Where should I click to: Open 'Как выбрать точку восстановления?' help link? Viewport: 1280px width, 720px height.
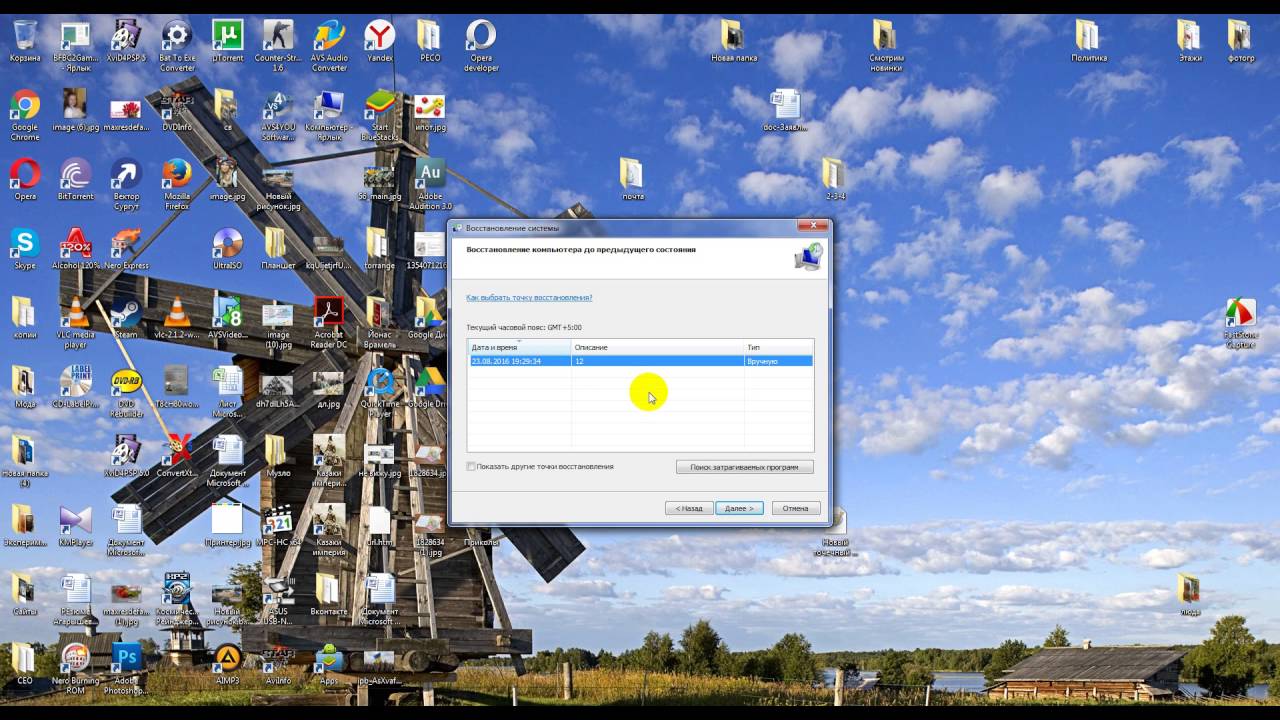(529, 298)
